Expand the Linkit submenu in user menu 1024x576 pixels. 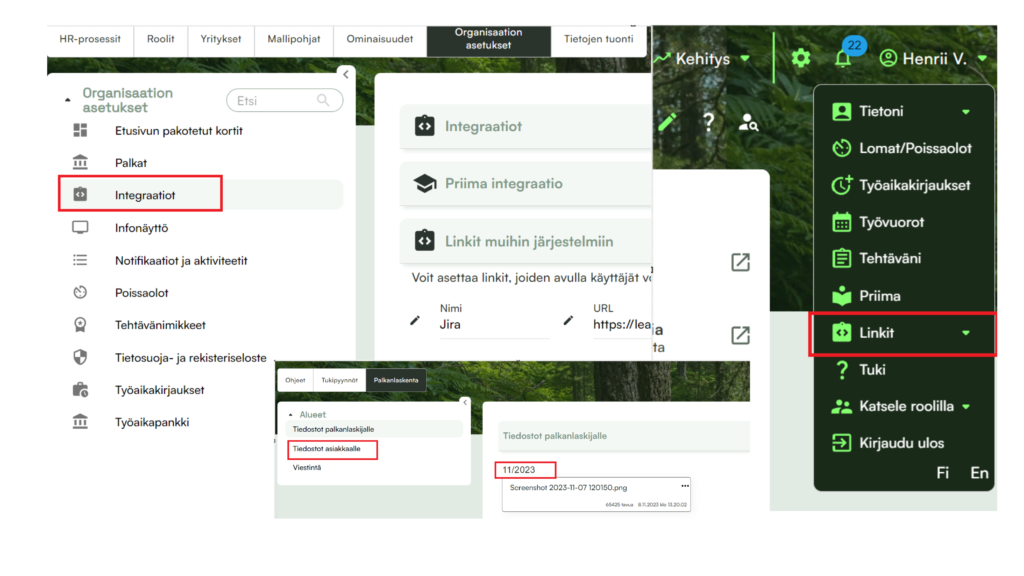click(x=966, y=333)
